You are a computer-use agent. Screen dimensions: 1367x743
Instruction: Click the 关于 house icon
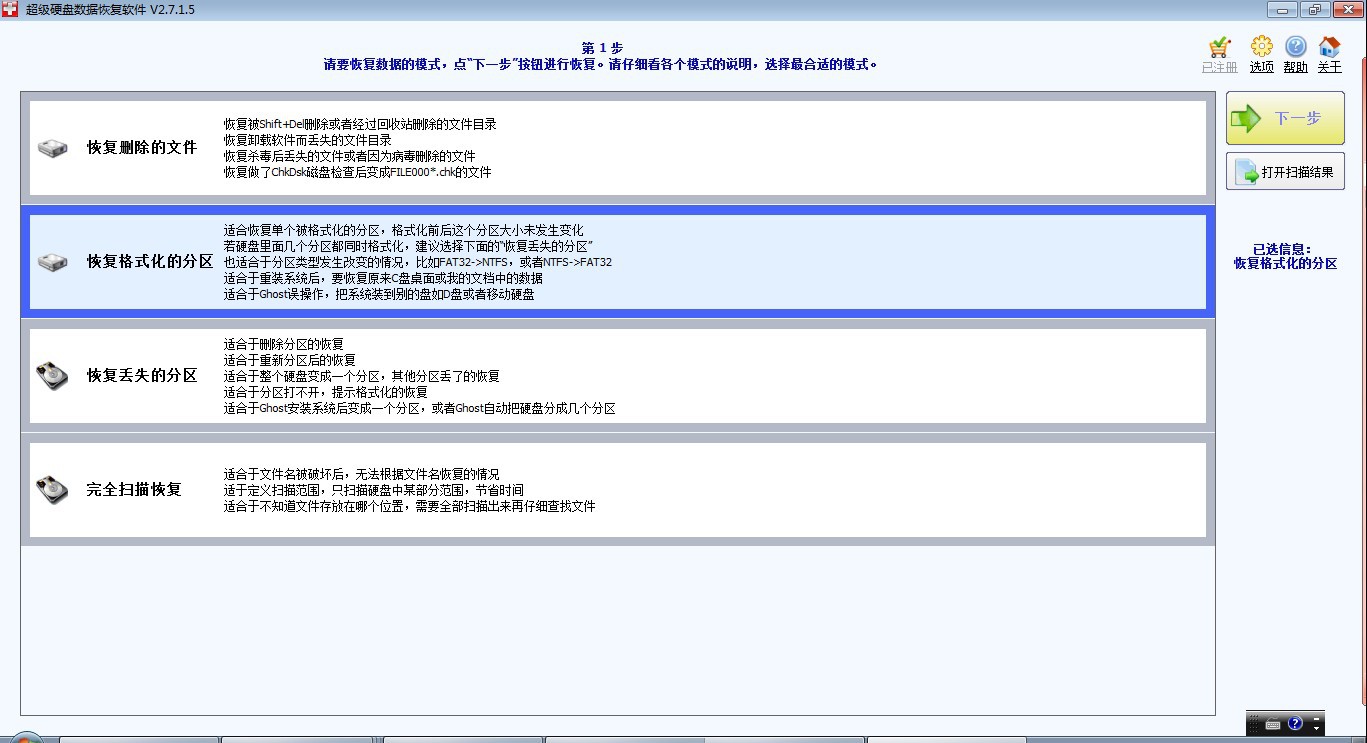pos(1329,47)
